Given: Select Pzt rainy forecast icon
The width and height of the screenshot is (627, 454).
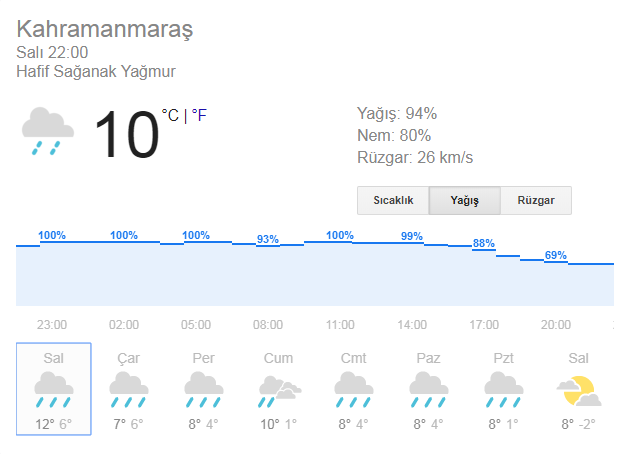Looking at the screenshot, I should click(503, 390).
